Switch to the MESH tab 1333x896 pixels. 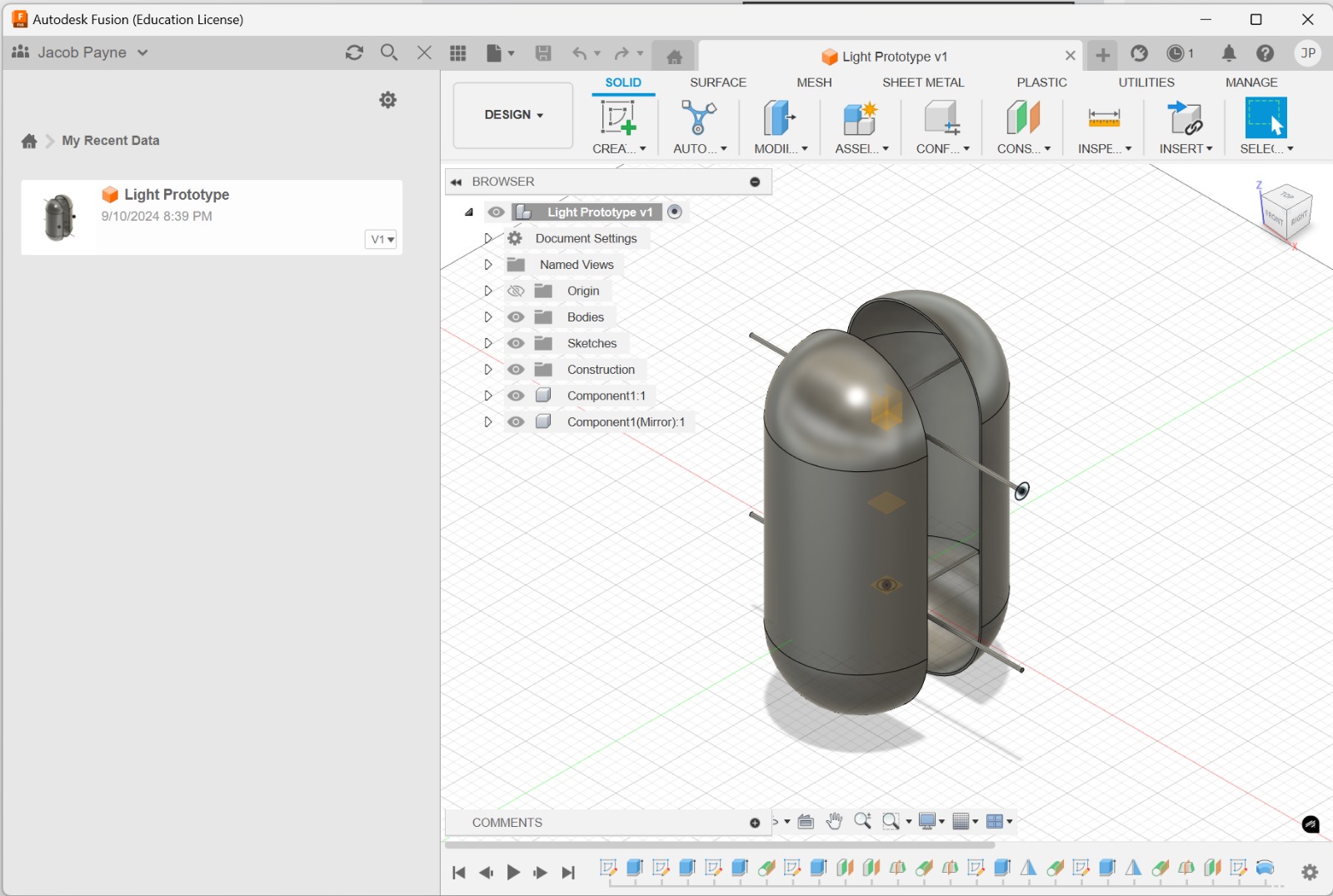814,82
